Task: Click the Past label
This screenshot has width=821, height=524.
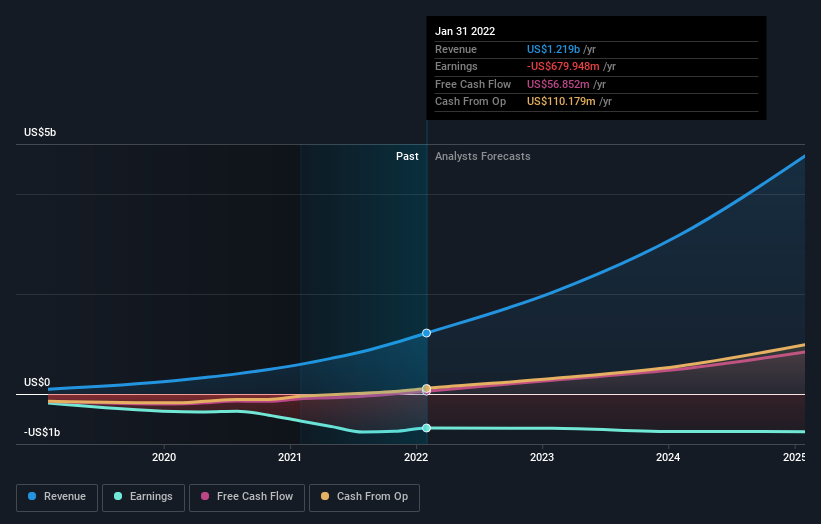Action: tap(407, 156)
